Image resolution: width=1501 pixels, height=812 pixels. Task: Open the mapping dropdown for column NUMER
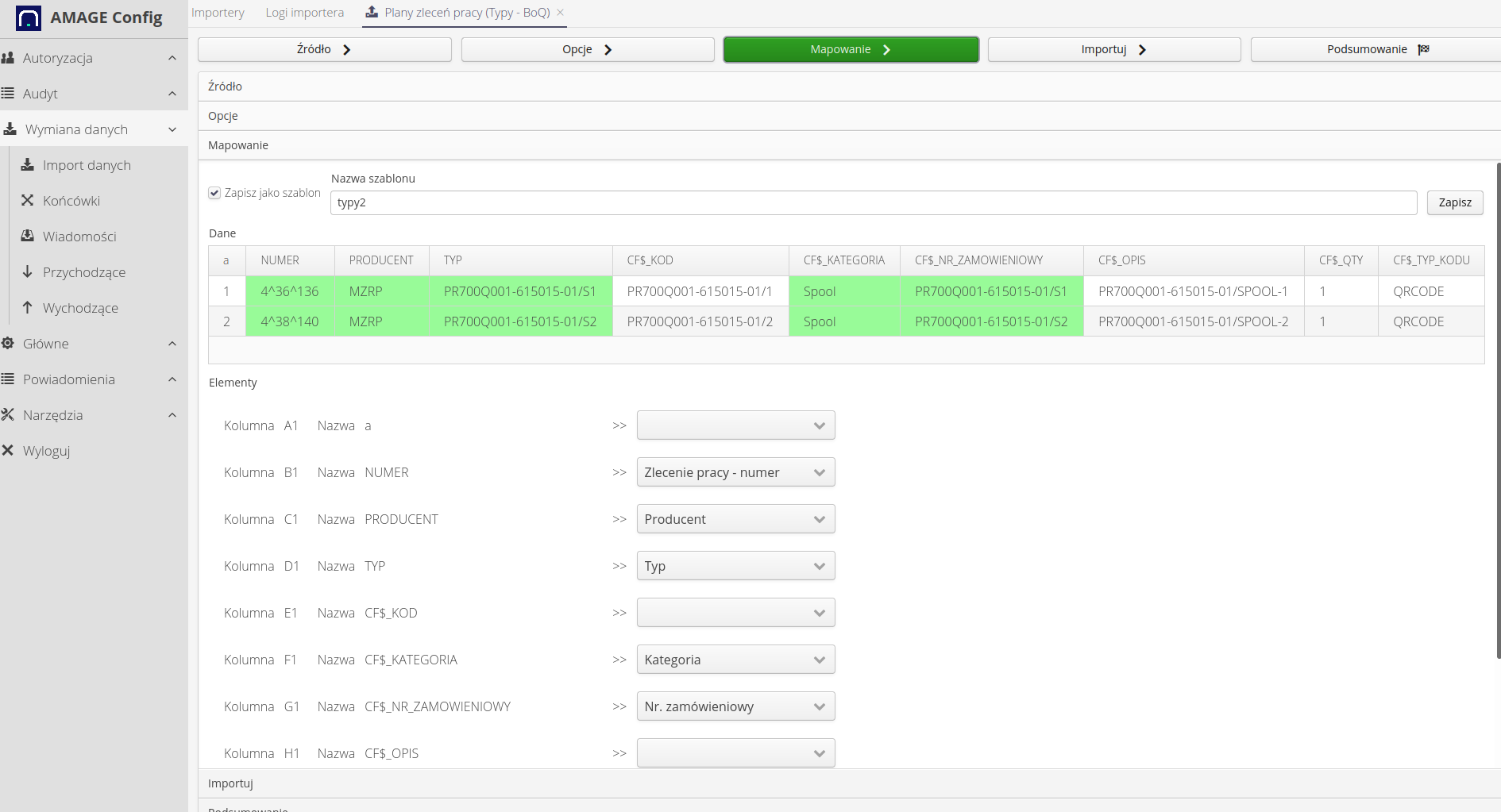735,472
